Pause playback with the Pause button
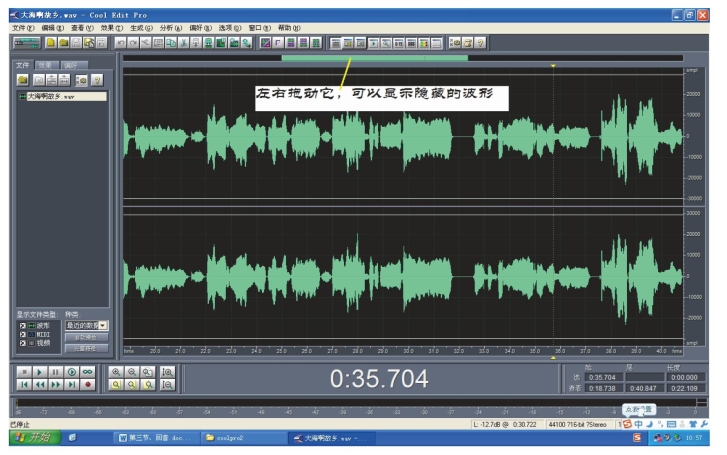The height and width of the screenshot is (455, 727). coord(56,371)
